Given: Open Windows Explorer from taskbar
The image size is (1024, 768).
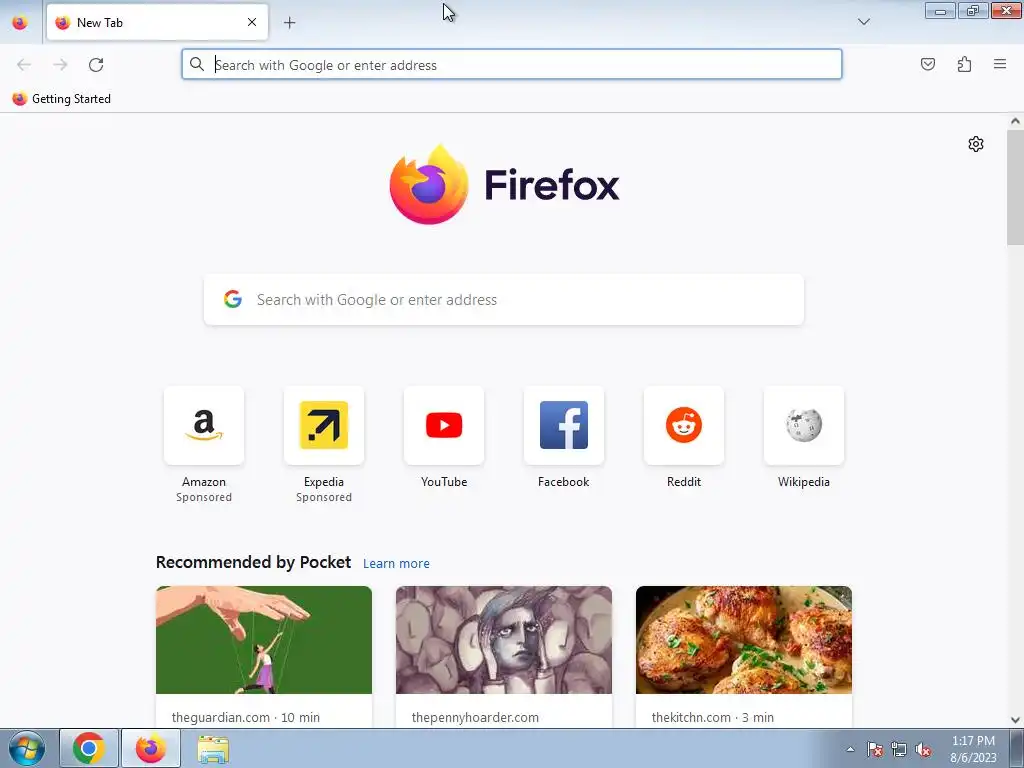Looking at the screenshot, I should pyautogui.click(x=213, y=749).
